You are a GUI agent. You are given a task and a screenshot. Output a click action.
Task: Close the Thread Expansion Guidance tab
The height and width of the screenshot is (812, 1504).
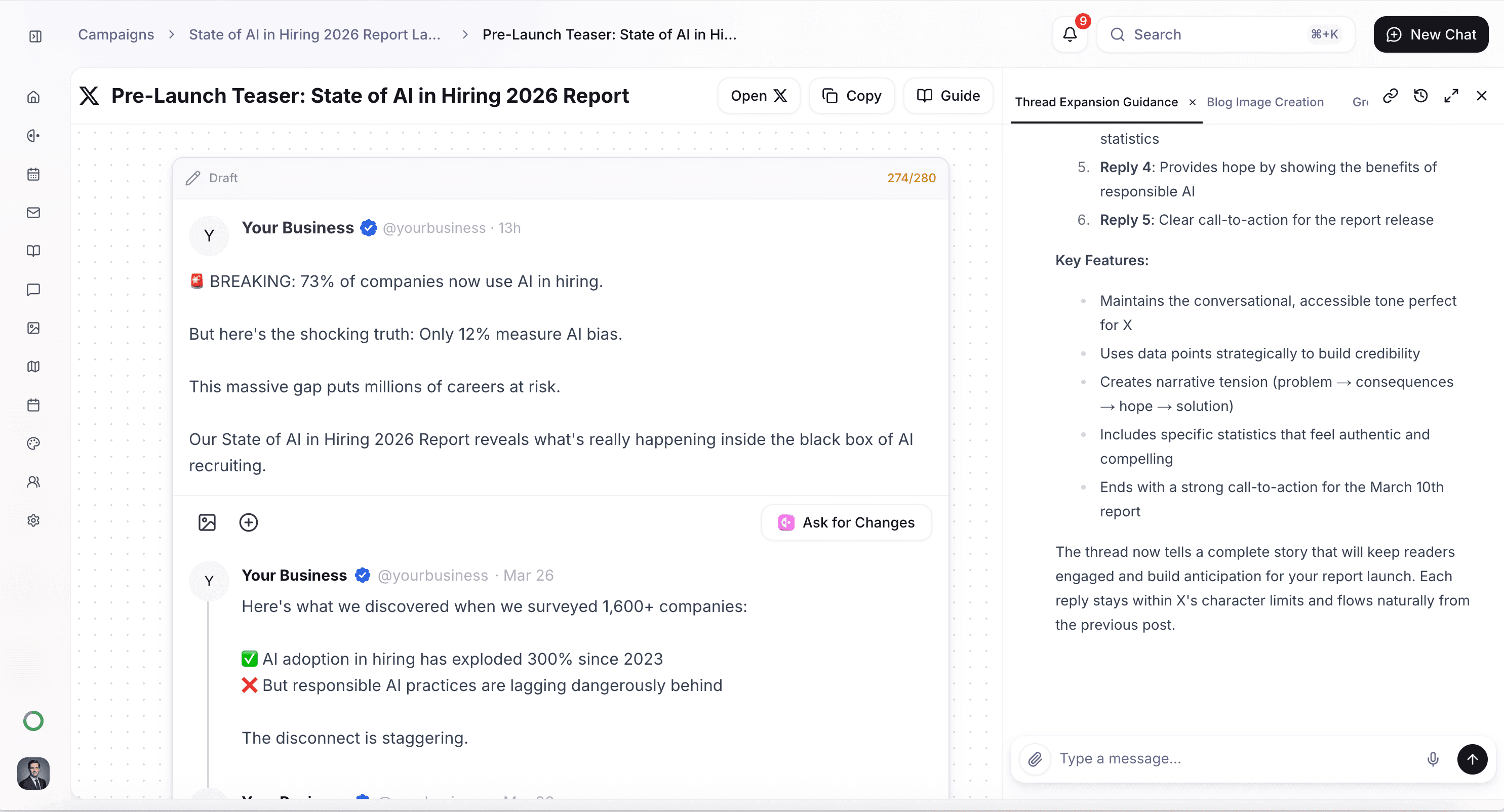pyautogui.click(x=1193, y=102)
